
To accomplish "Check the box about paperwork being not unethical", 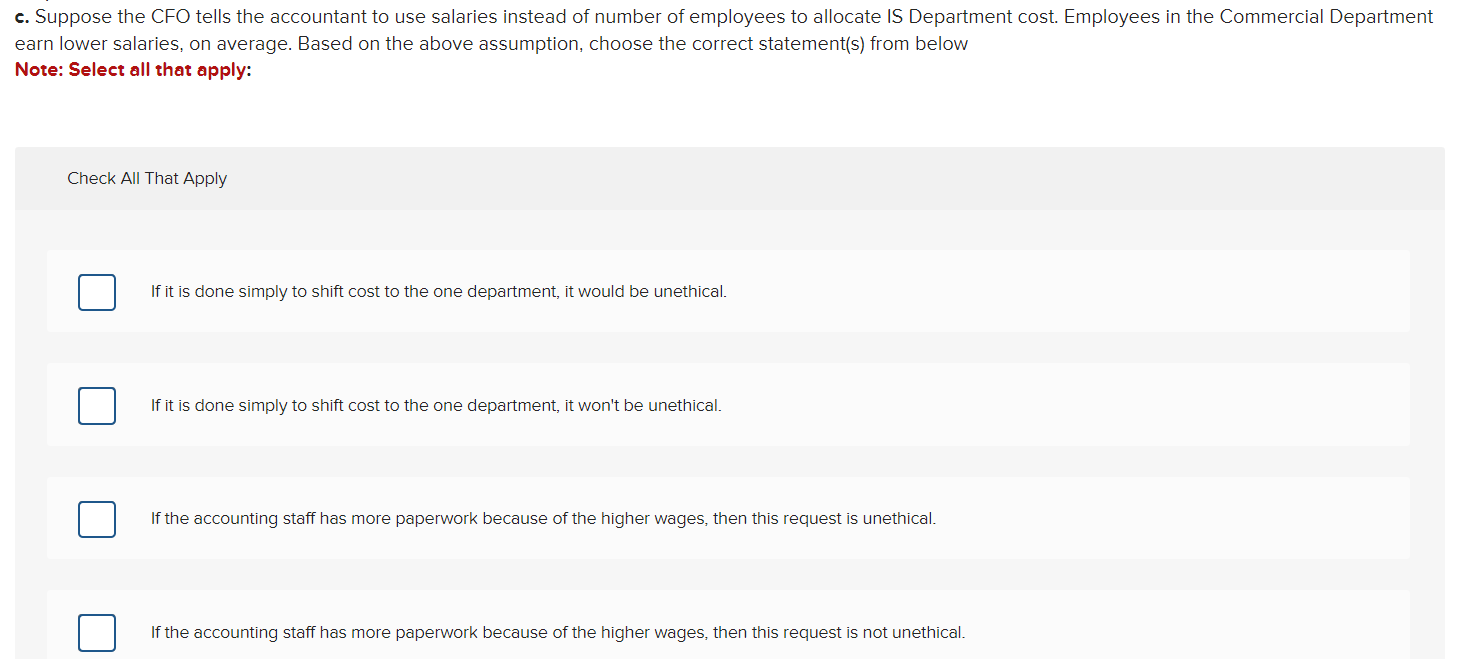I will pyautogui.click(x=96, y=632).
